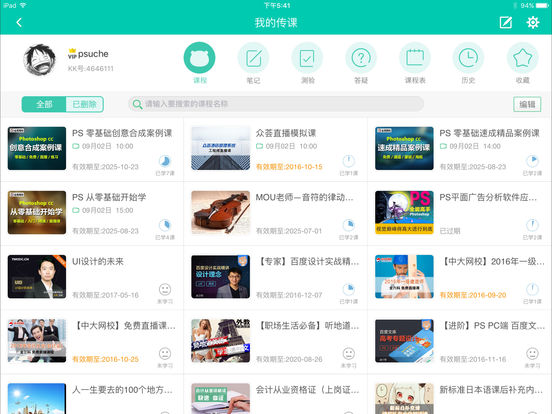Screen dimensions: 552x414
Task: Open the violin course thumbnail
Action: pyautogui.click(x=220, y=213)
